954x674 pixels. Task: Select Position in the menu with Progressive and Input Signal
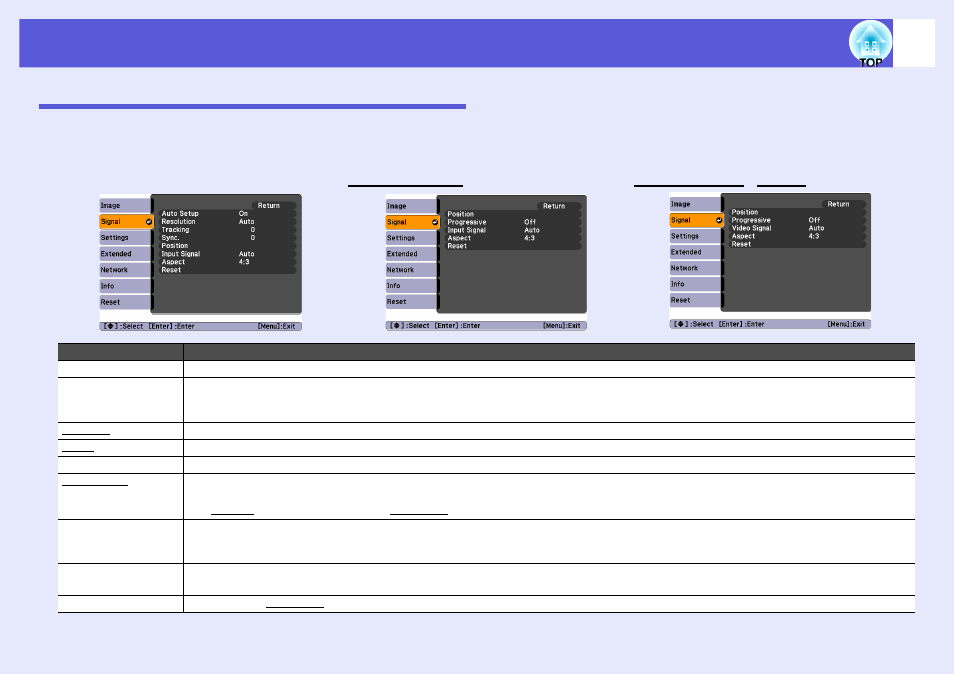tap(461, 214)
